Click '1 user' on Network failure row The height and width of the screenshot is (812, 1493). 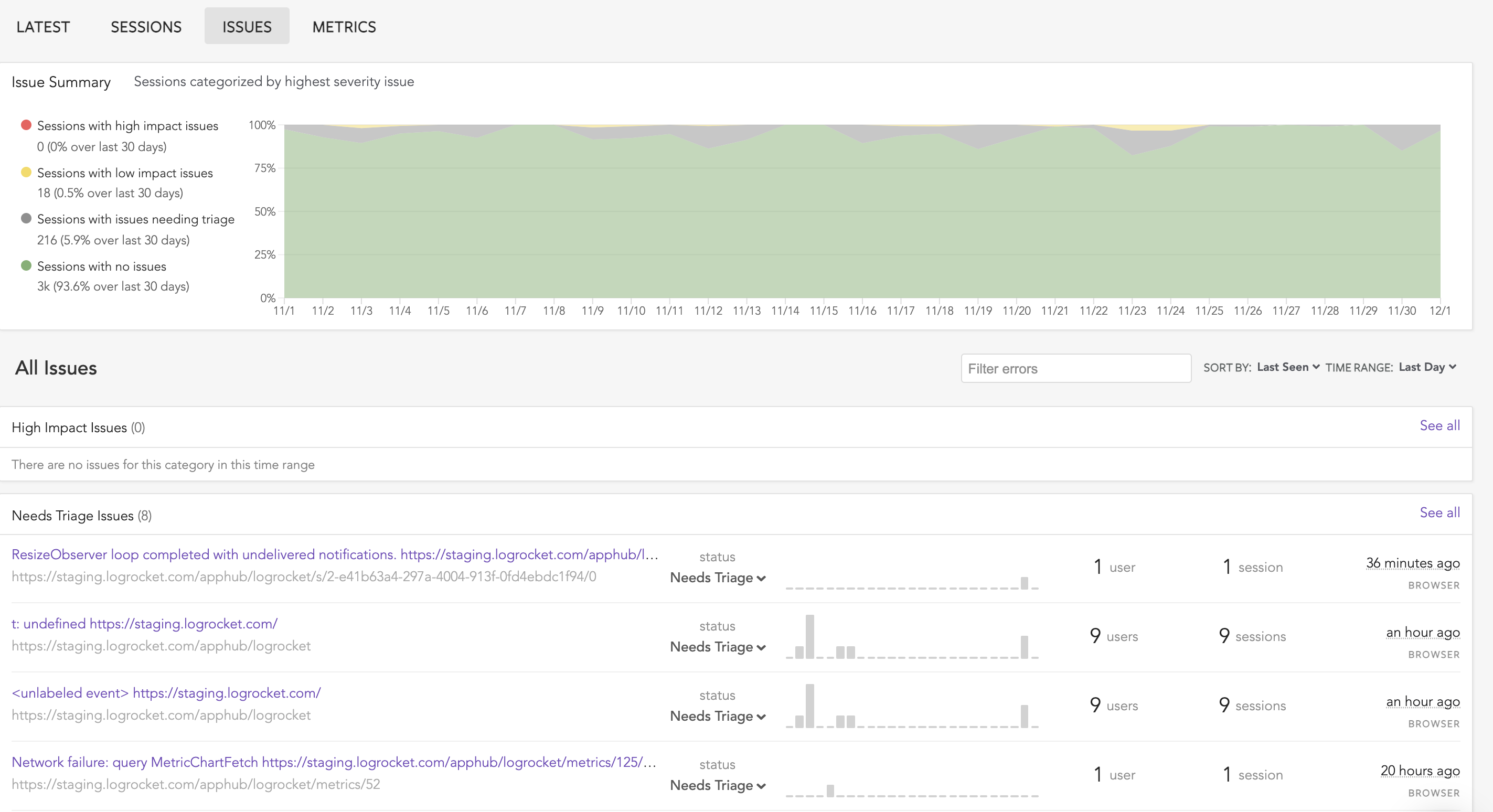coord(1114,774)
